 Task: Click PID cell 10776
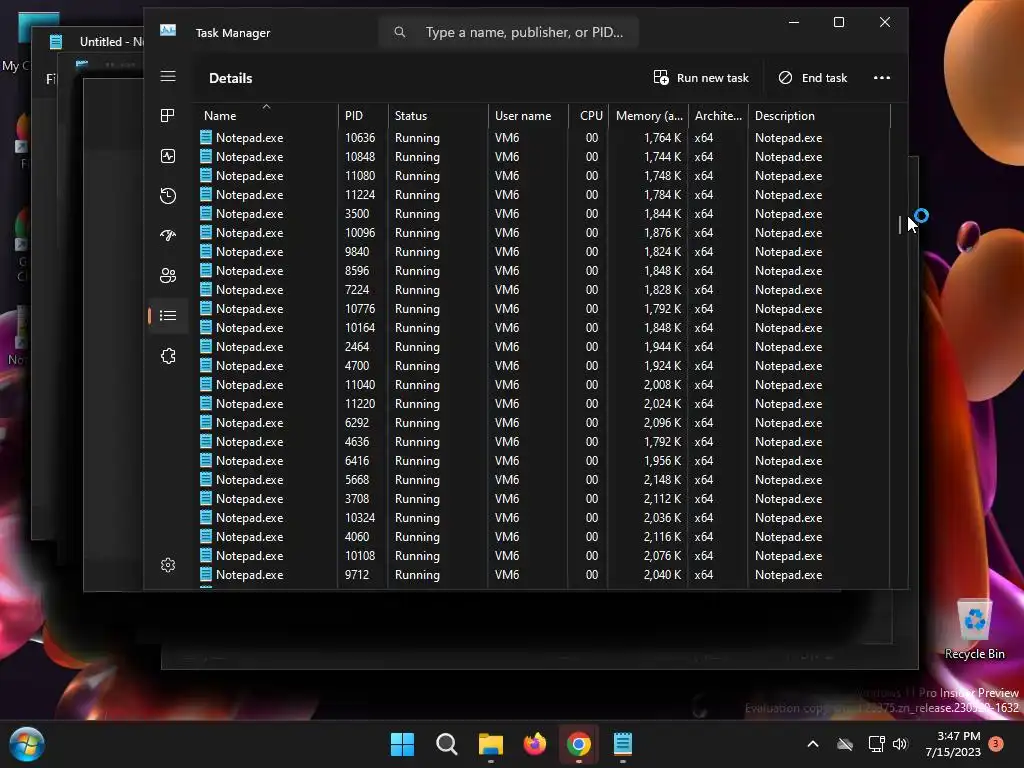click(x=360, y=308)
